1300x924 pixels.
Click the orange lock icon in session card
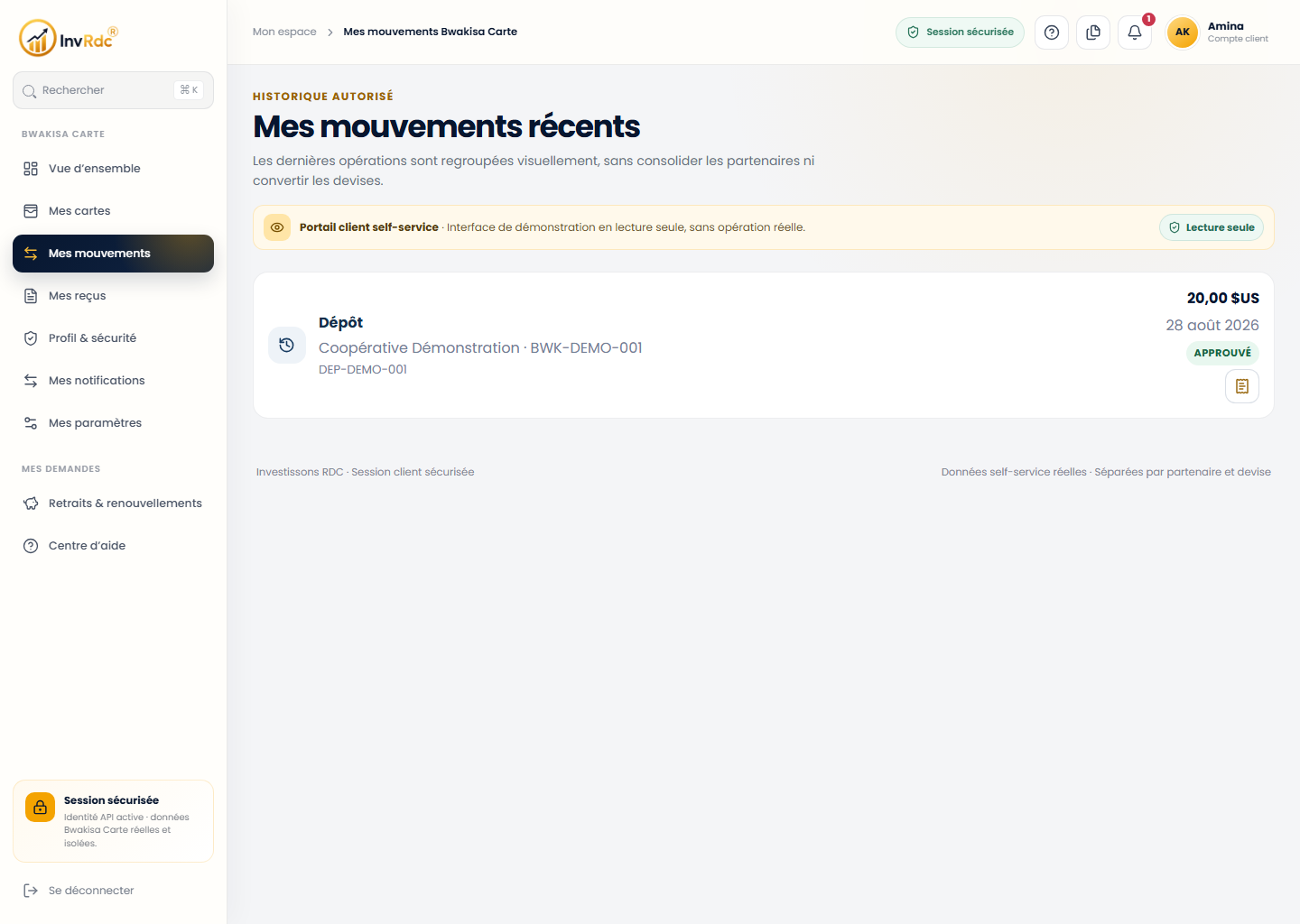[40, 808]
